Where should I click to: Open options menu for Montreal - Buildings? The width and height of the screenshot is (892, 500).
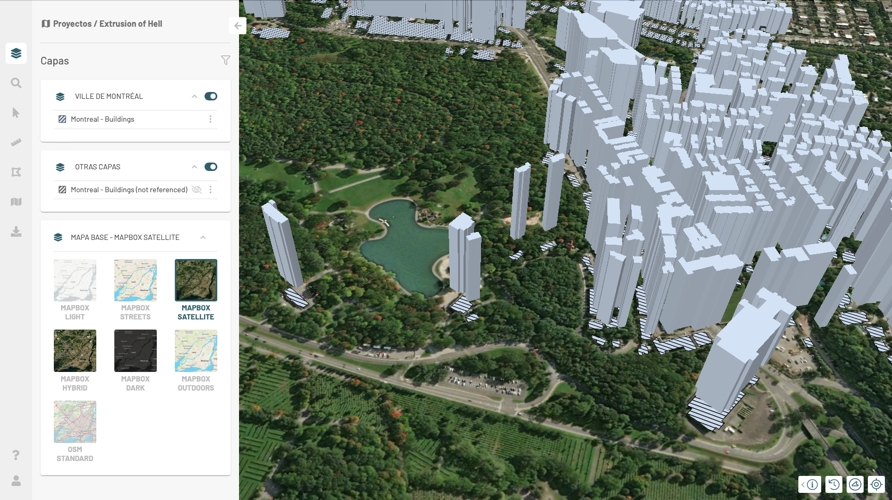(x=210, y=120)
